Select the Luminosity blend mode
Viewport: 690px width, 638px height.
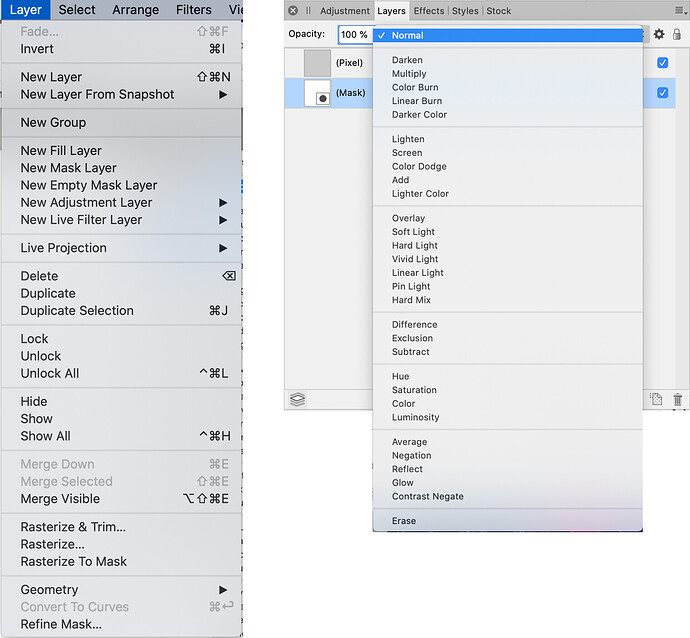[508, 418]
